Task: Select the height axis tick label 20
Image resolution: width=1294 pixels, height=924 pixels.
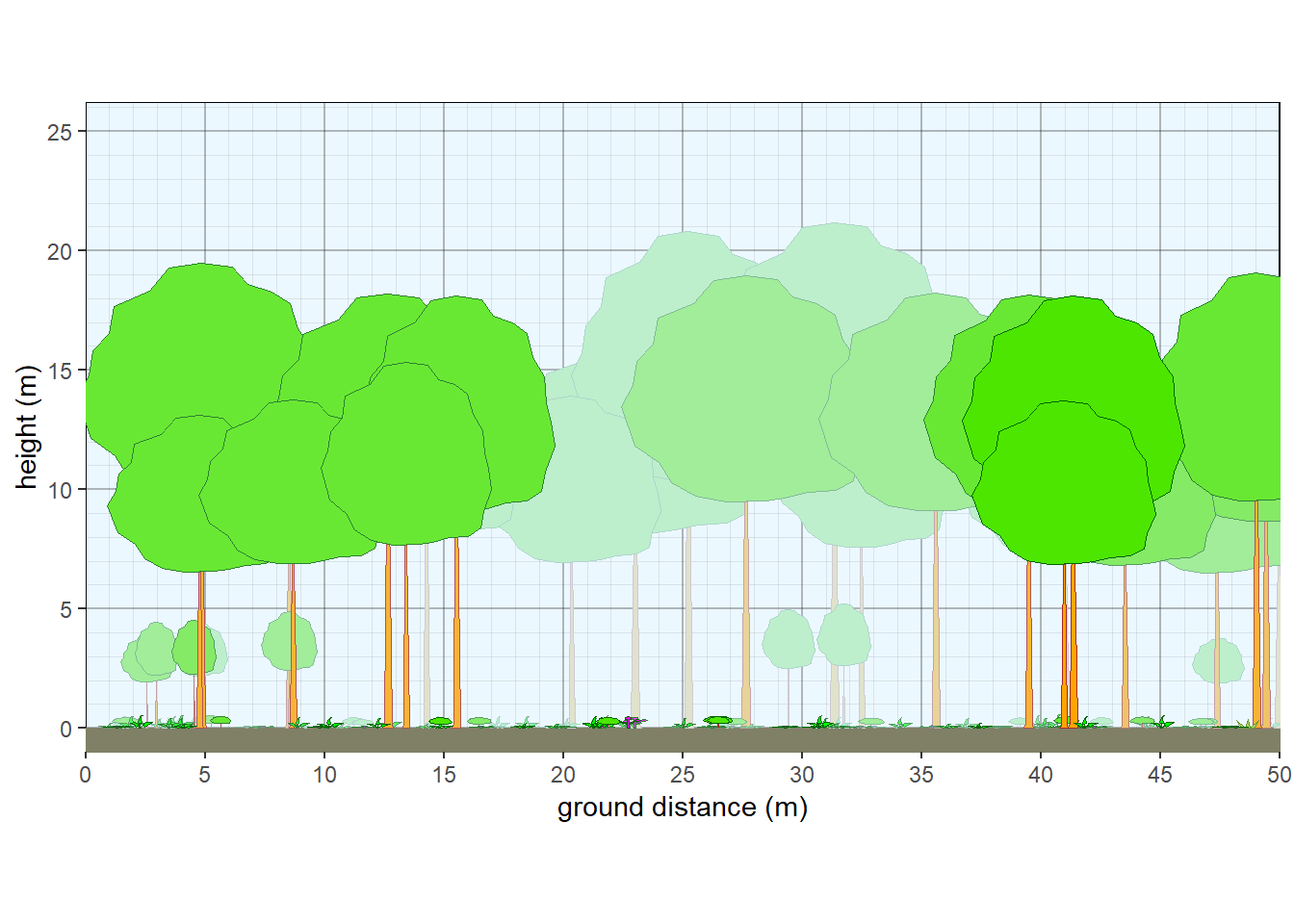Action: pos(60,251)
